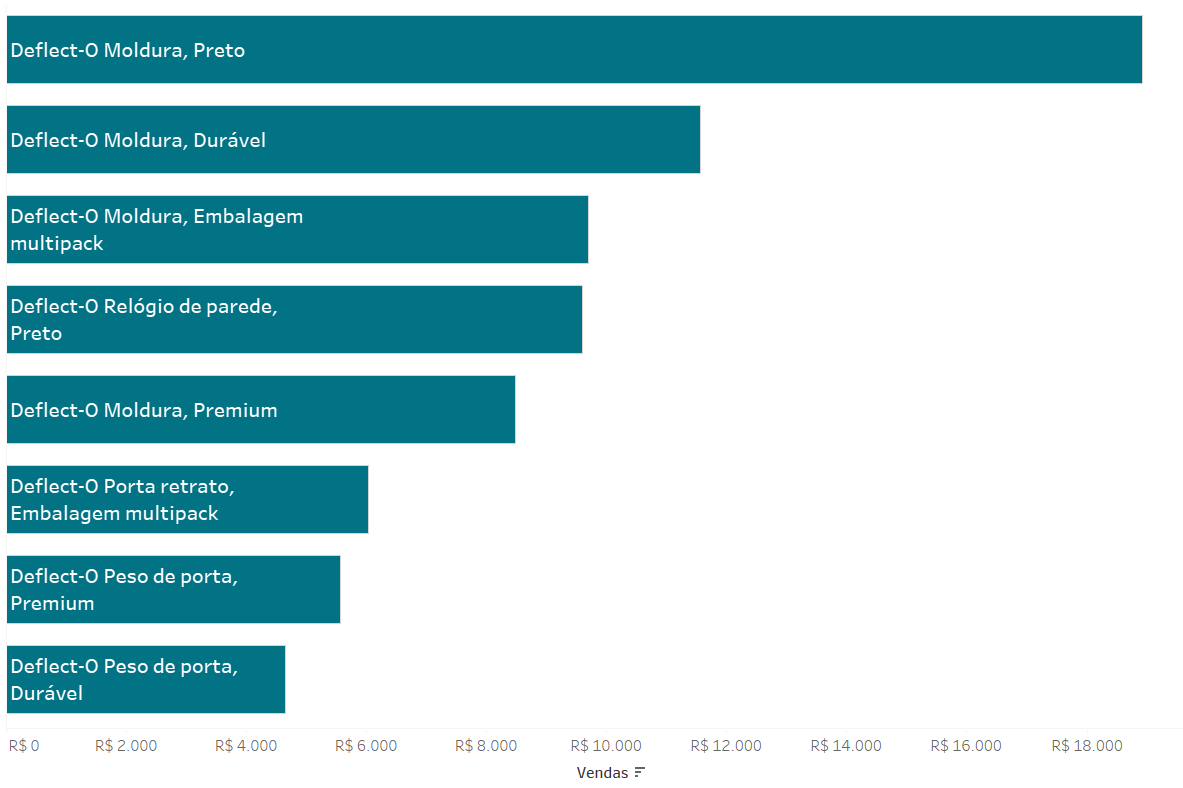This screenshot has width=1183, height=788.
Task: Click the Deflect-O Peso de porta, Durável bar
Action: coord(146,679)
